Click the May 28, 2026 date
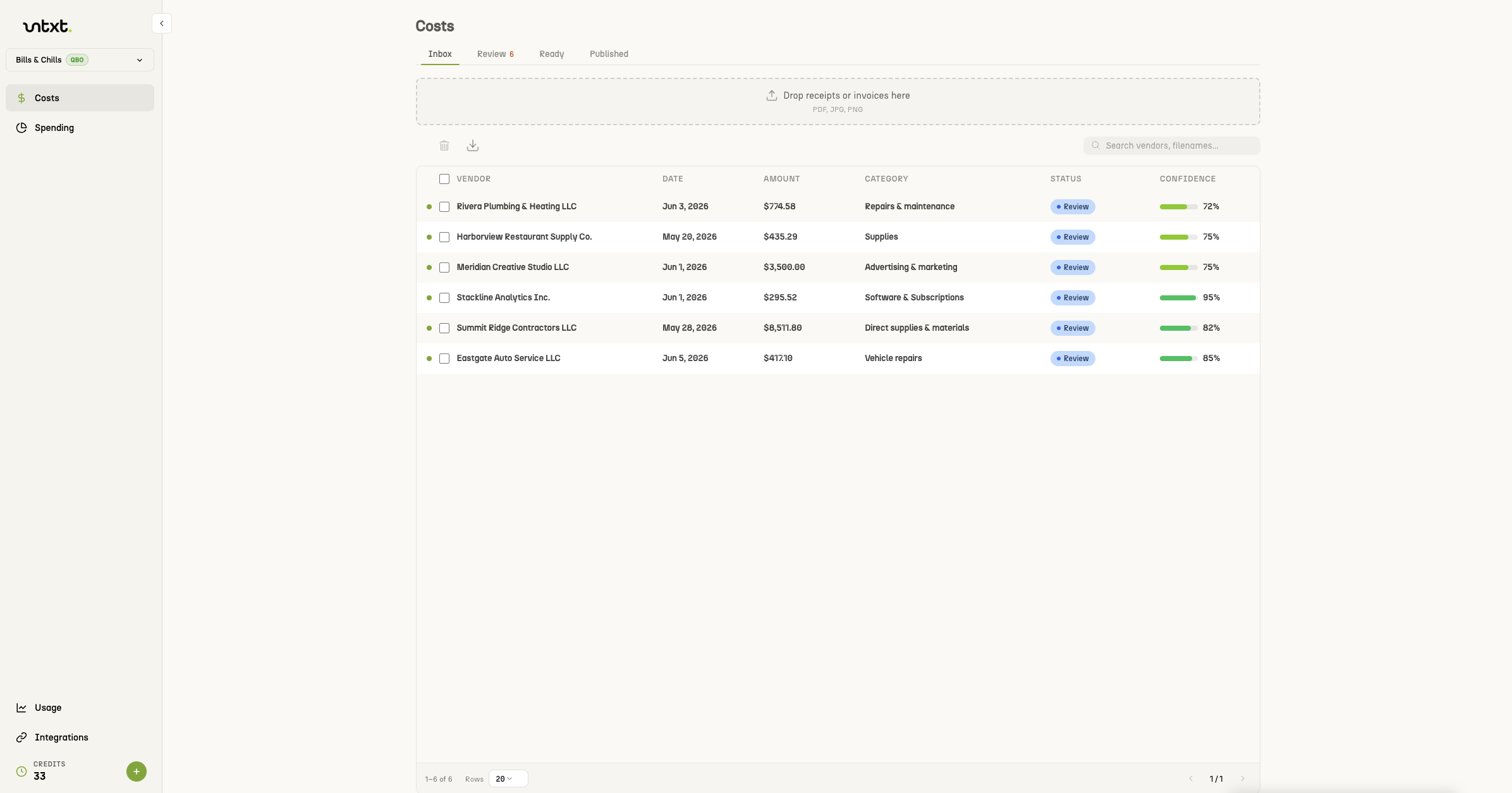This screenshot has height=793, width=1512. [x=689, y=328]
